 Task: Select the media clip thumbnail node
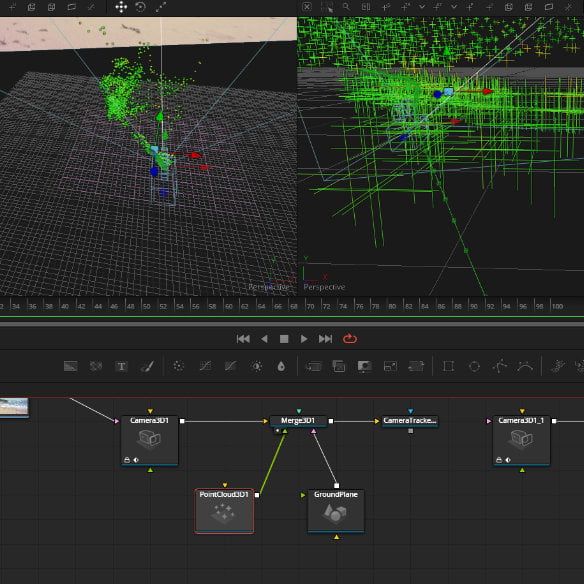click(x=14, y=407)
